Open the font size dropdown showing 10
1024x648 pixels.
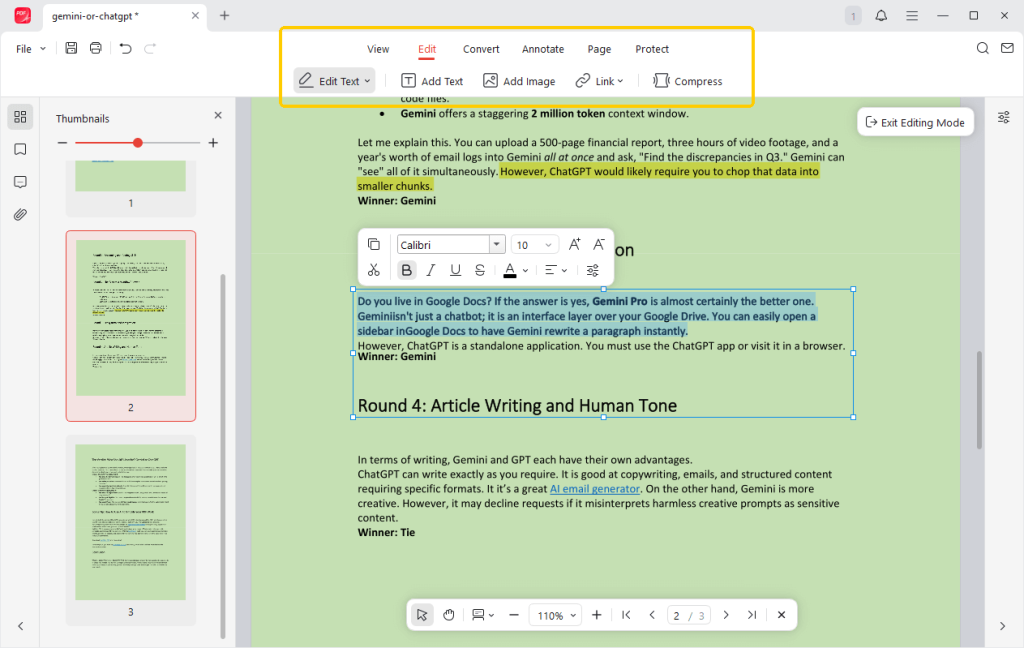click(550, 244)
